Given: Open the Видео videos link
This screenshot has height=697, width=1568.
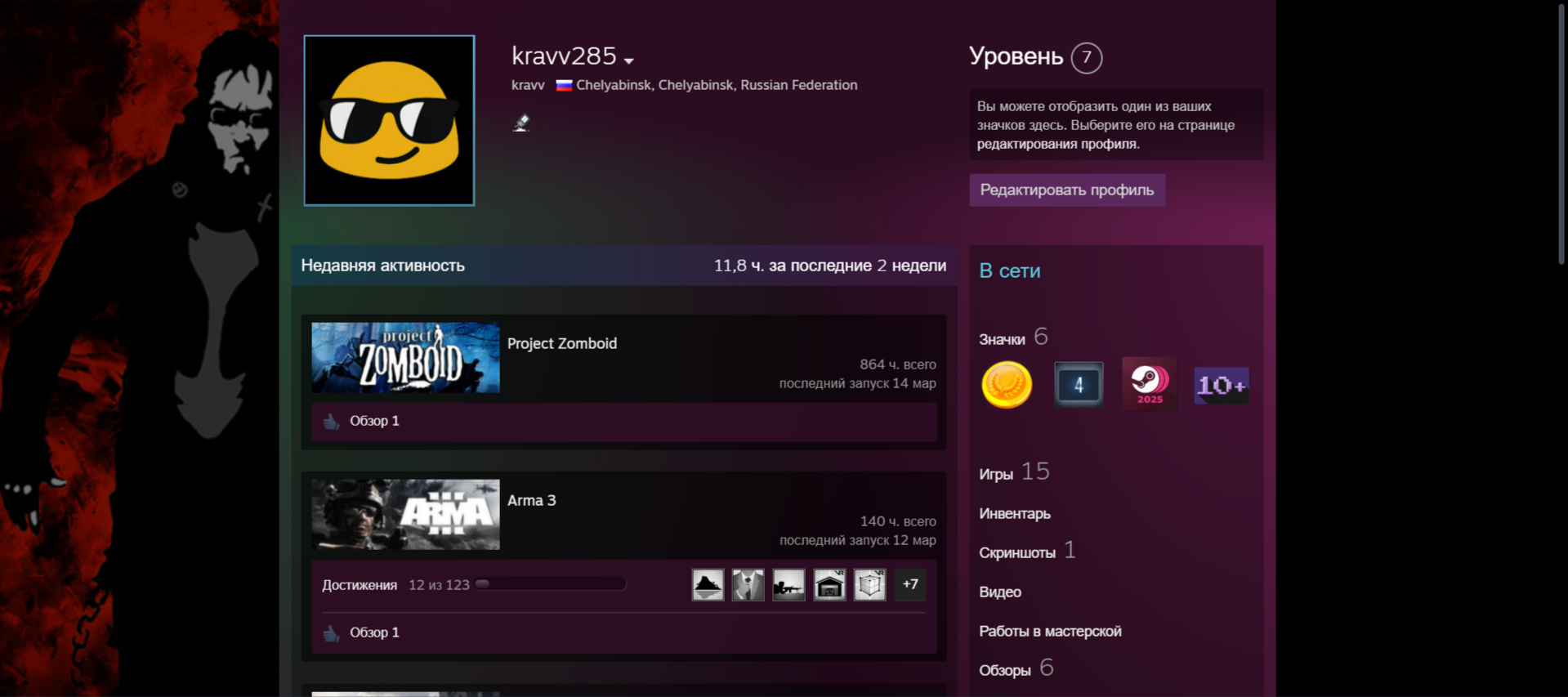Looking at the screenshot, I should [1000, 592].
